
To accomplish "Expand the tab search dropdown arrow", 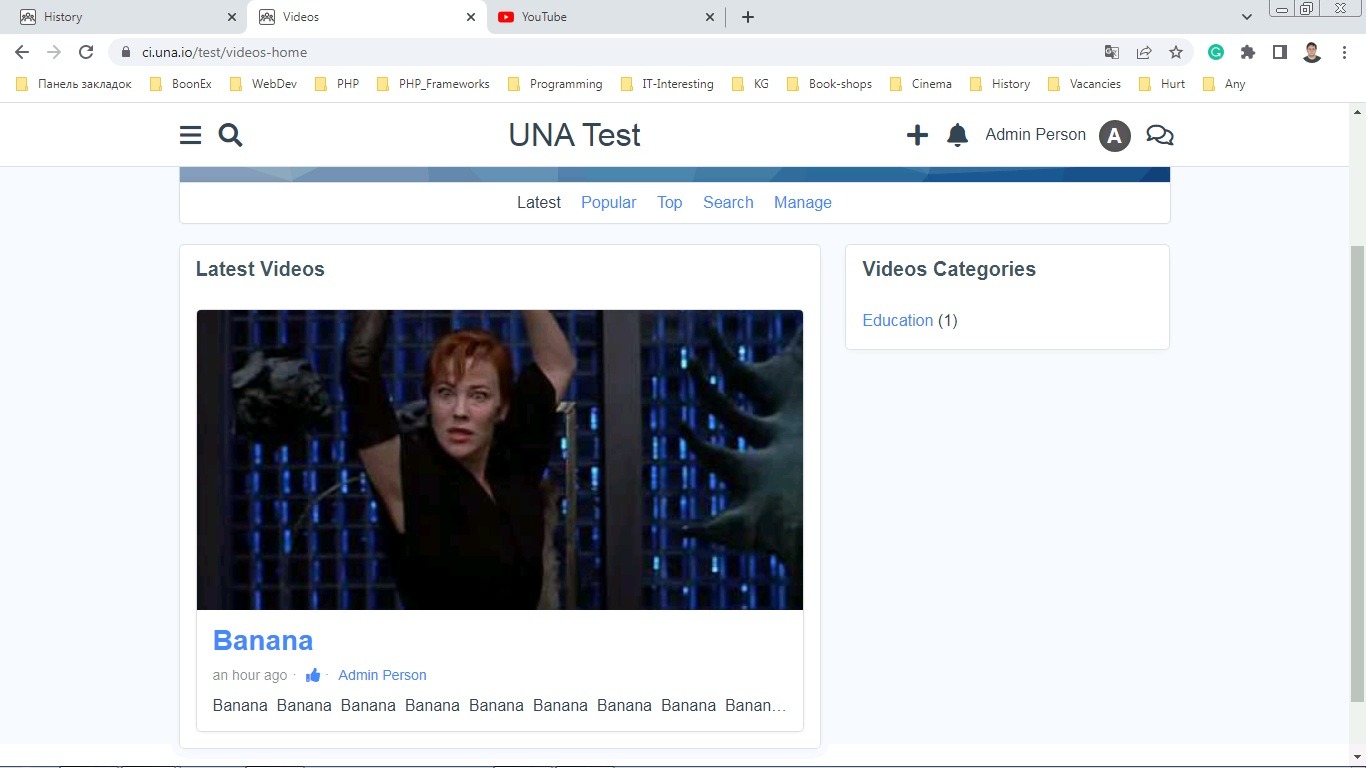I will click(1246, 17).
